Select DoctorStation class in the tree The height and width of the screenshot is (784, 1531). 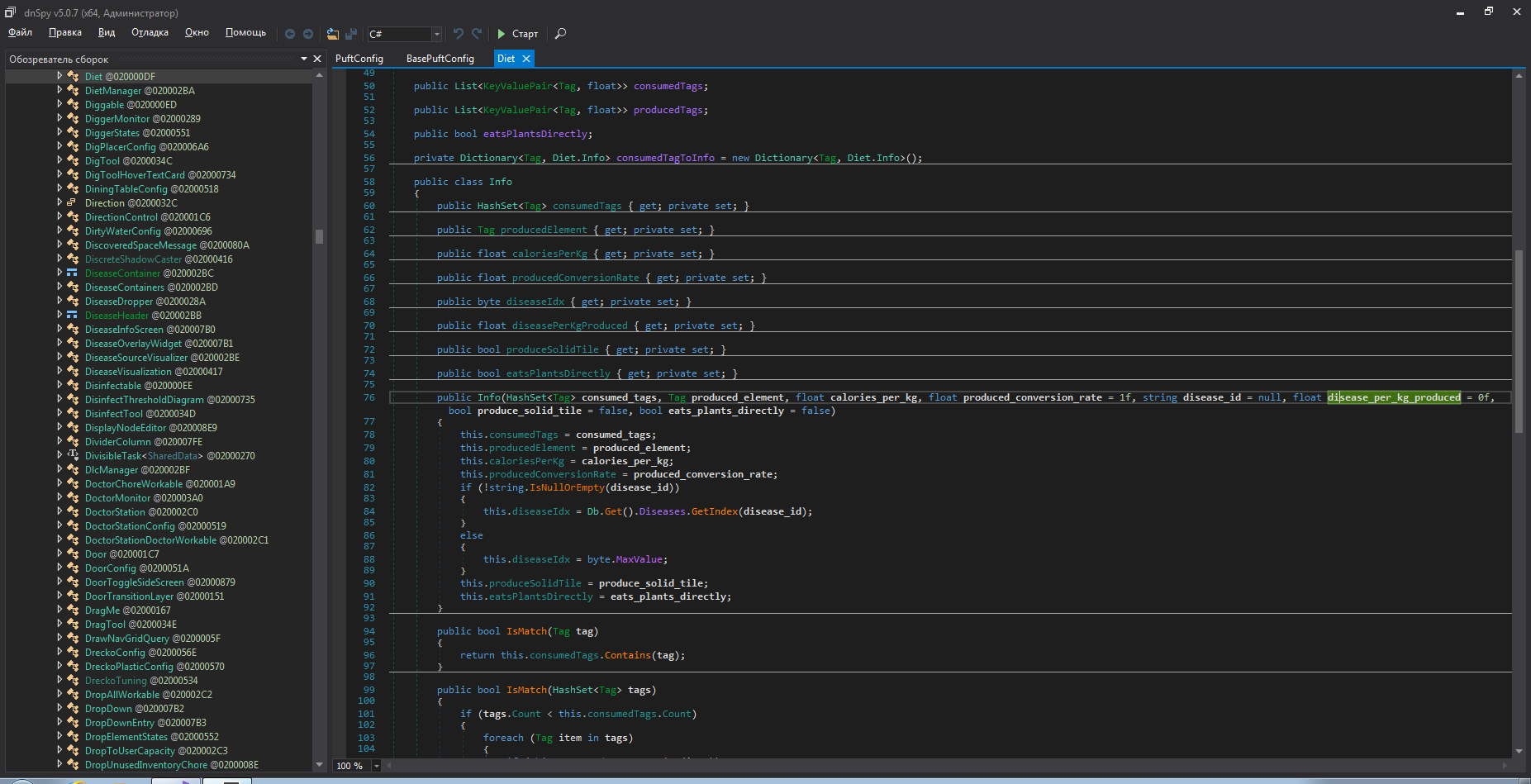point(115,512)
